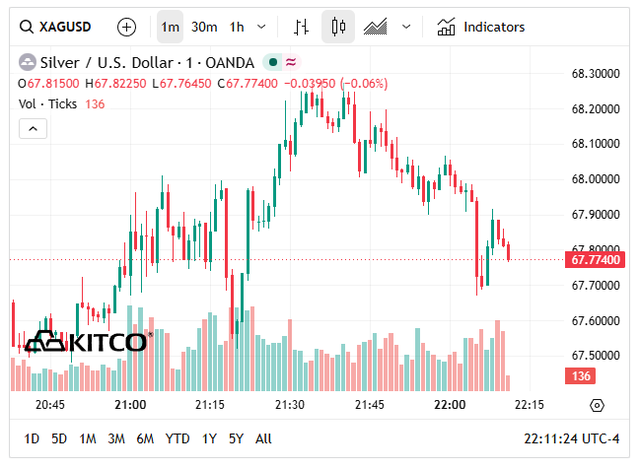Screen dimensions: 640x469
Task: Open XAGUSD symbol search
Action: click(x=55, y=27)
